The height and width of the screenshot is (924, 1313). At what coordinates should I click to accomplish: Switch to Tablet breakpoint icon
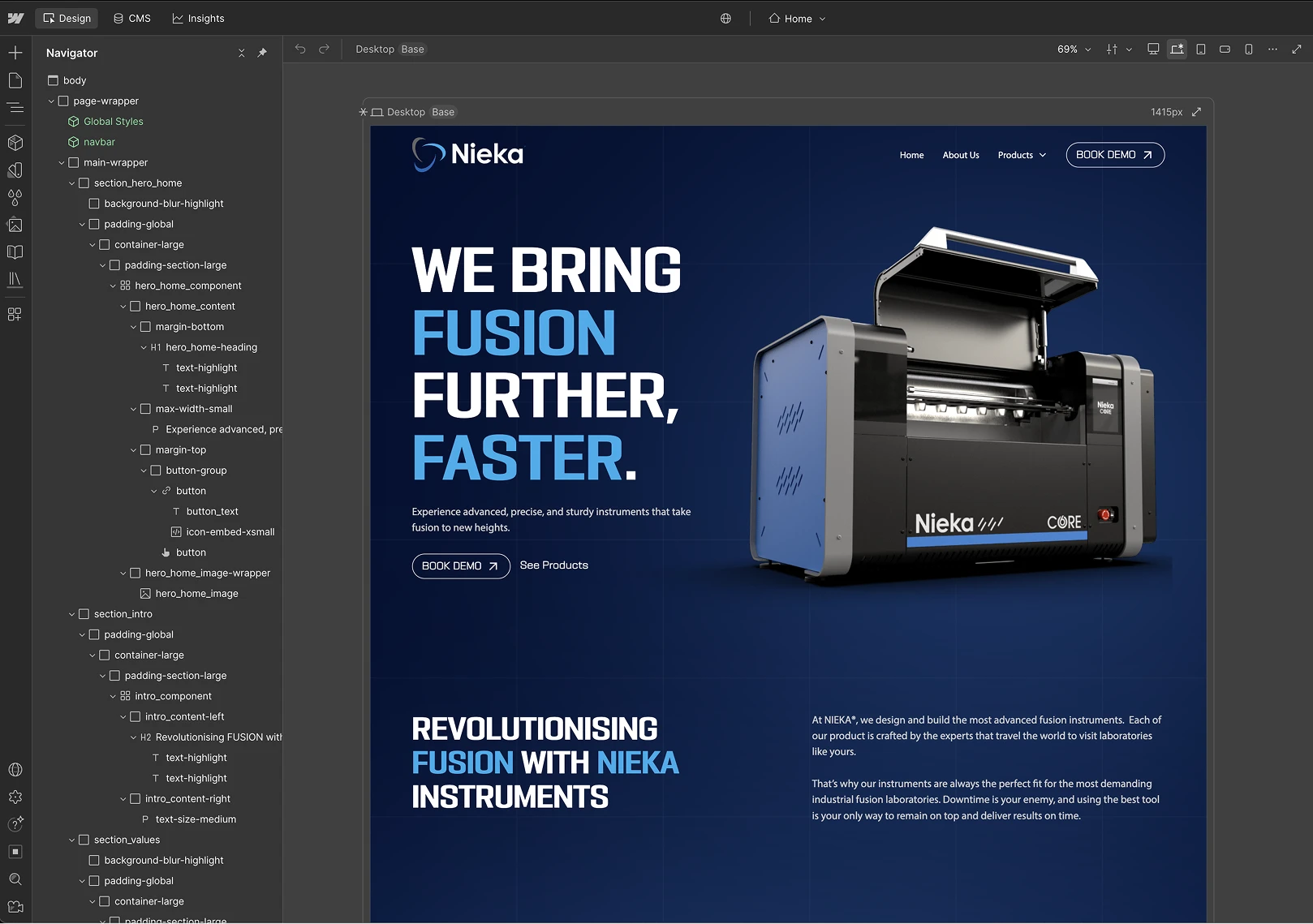click(1201, 49)
